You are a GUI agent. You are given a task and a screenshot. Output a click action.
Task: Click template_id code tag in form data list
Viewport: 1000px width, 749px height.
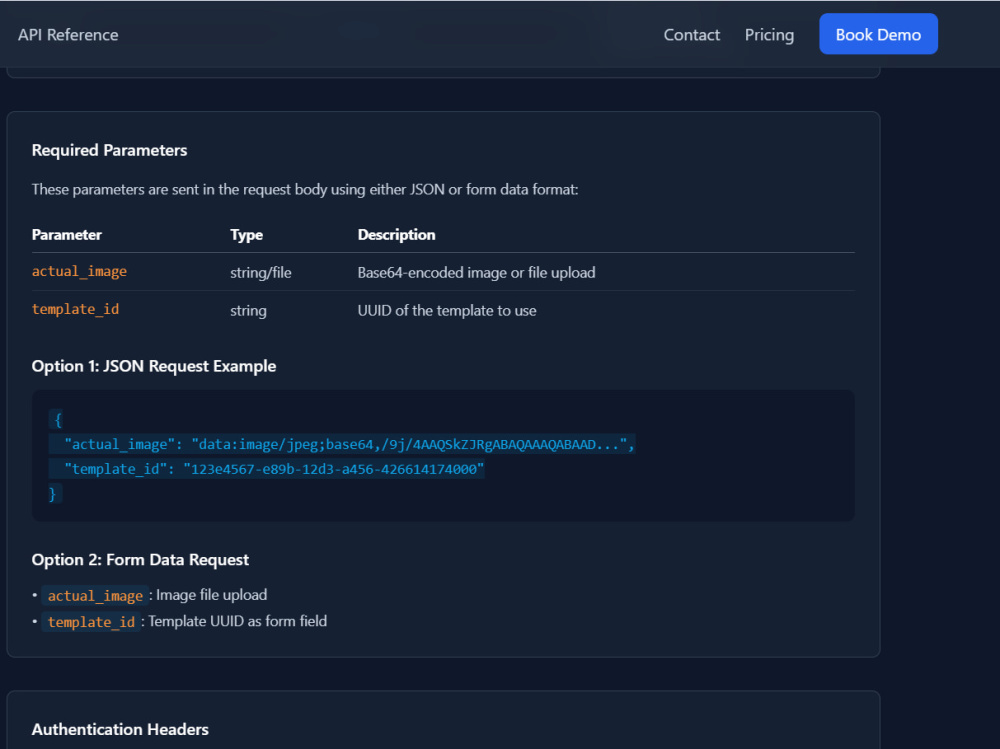(91, 622)
